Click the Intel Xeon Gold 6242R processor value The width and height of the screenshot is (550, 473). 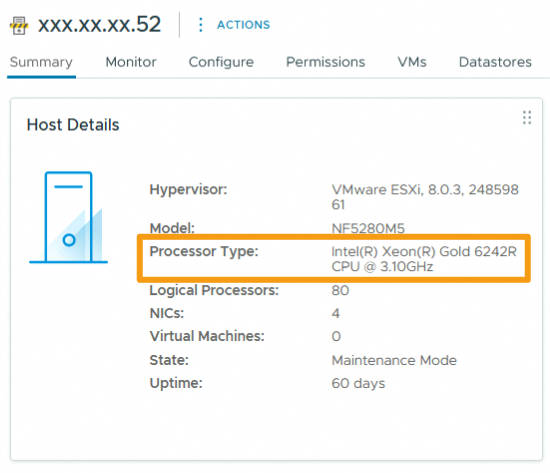(x=424, y=259)
